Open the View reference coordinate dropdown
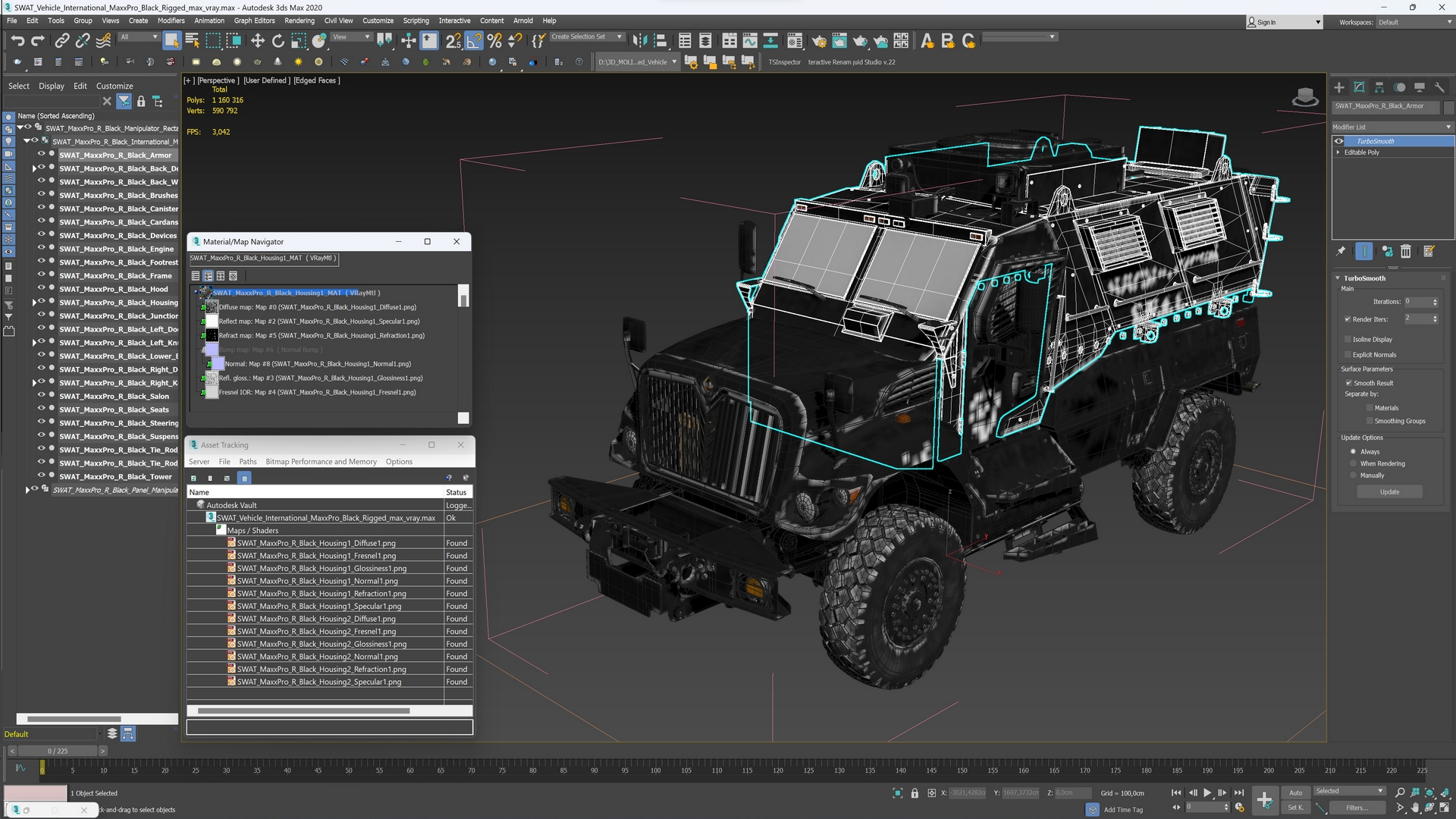The width and height of the screenshot is (1456, 819). (x=351, y=36)
